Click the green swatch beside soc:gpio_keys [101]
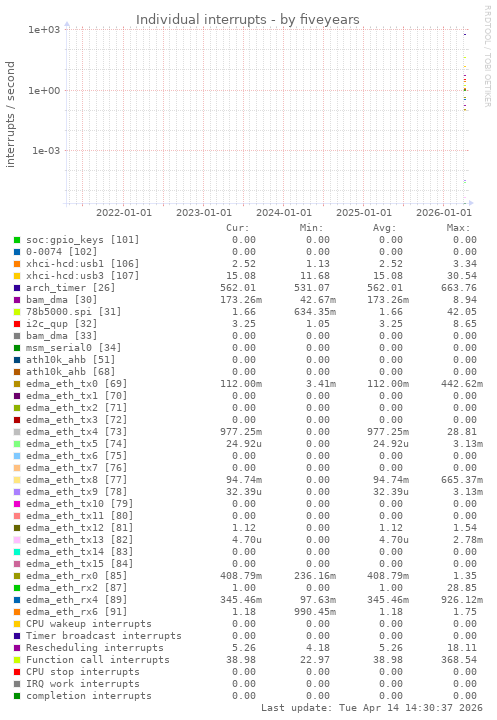The image size is (497, 720). [x=17, y=240]
